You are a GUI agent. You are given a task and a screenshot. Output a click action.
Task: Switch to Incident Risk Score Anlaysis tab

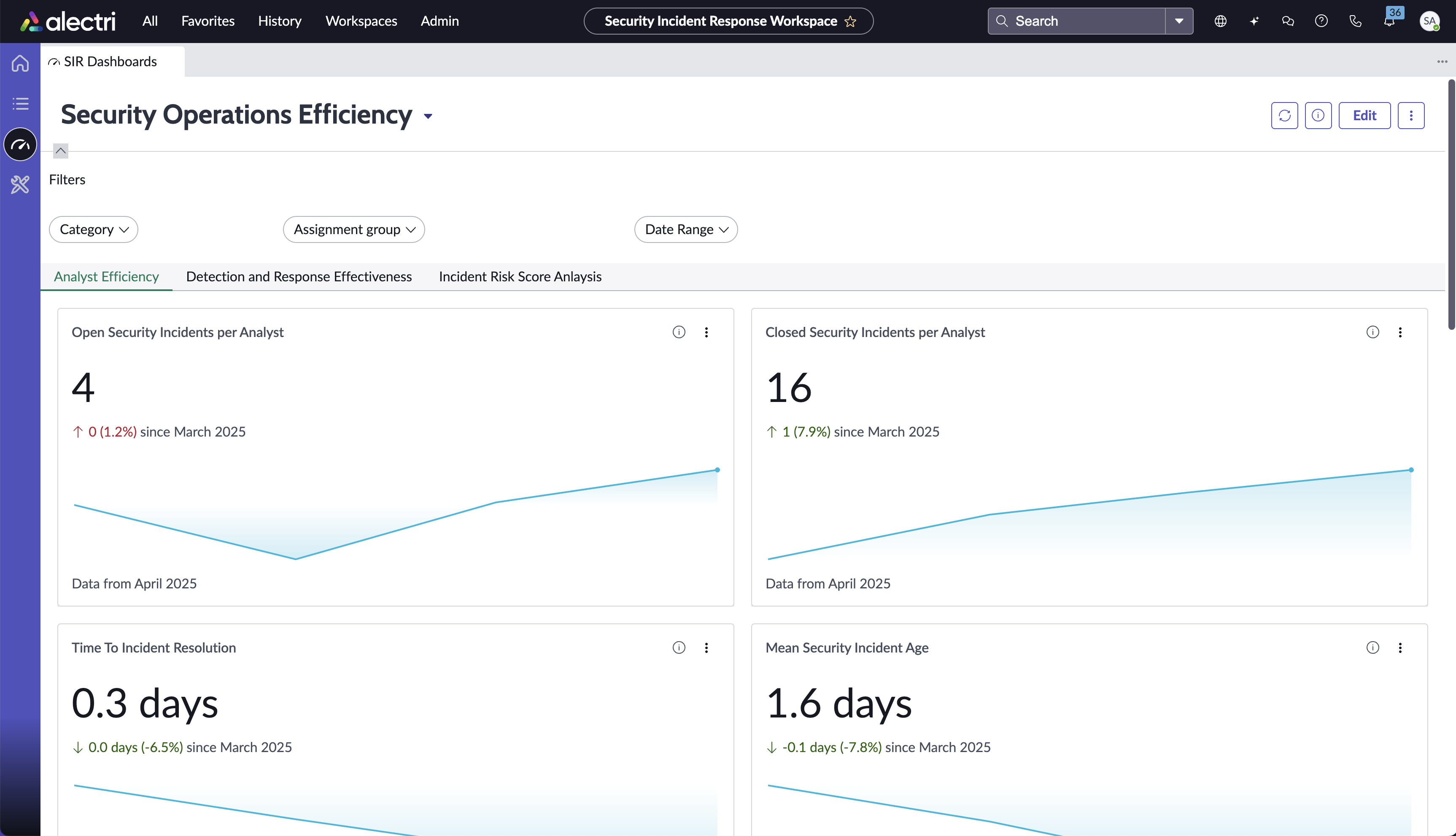point(520,277)
